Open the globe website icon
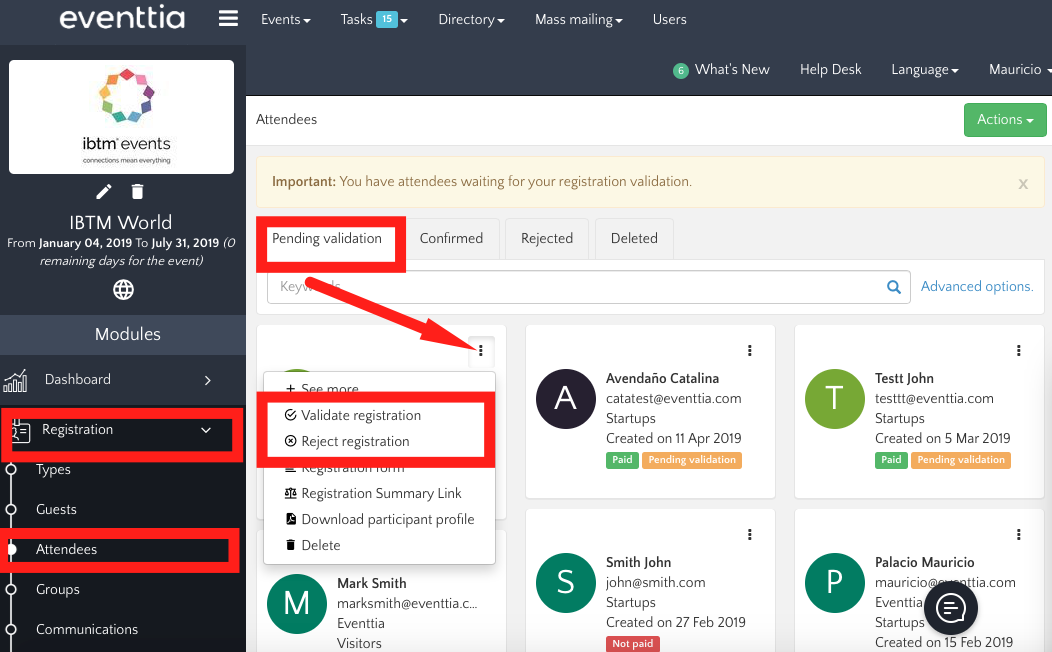This screenshot has height=652, width=1052. (123, 290)
